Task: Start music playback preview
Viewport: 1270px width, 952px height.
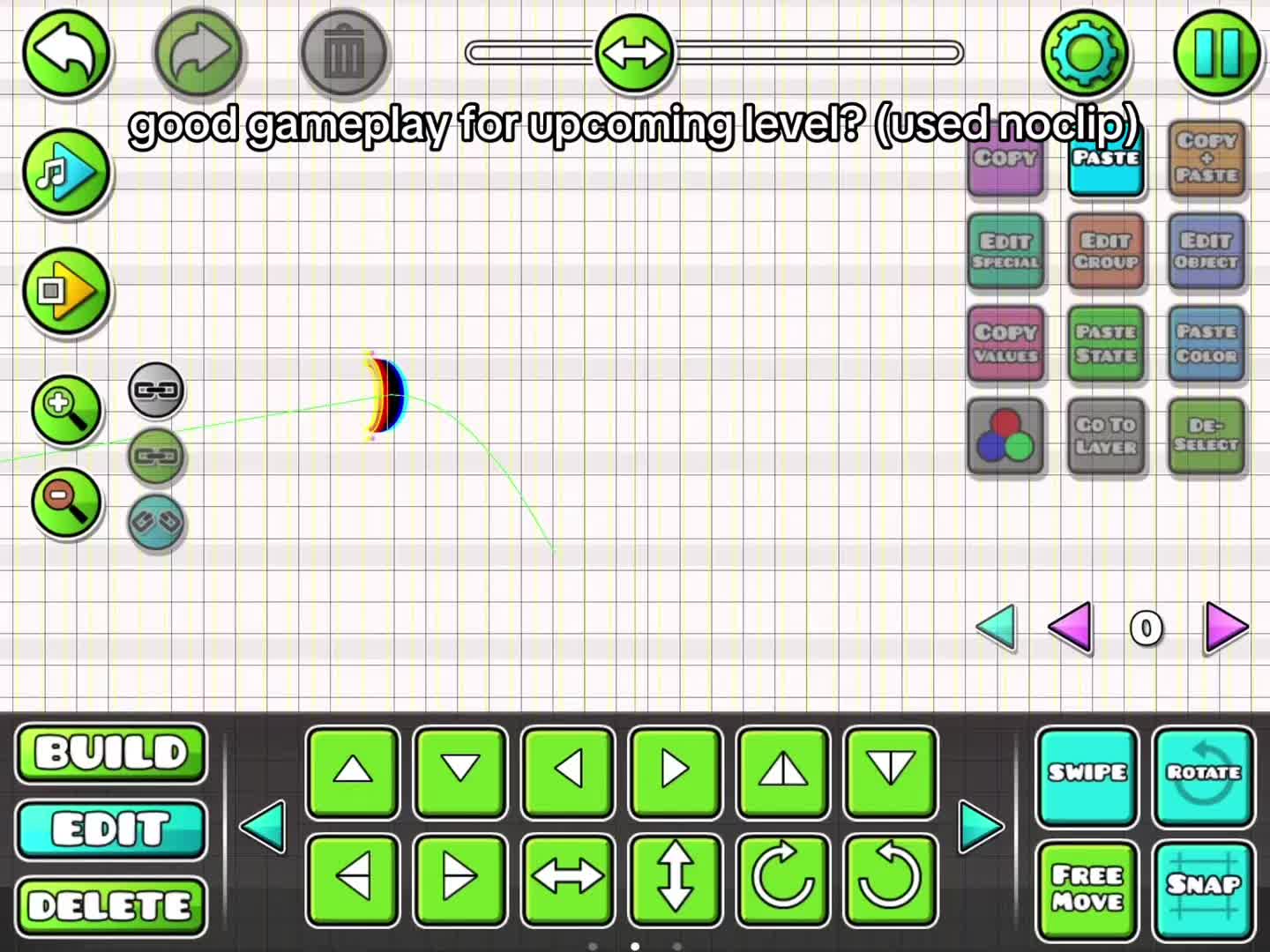Action: (x=66, y=172)
